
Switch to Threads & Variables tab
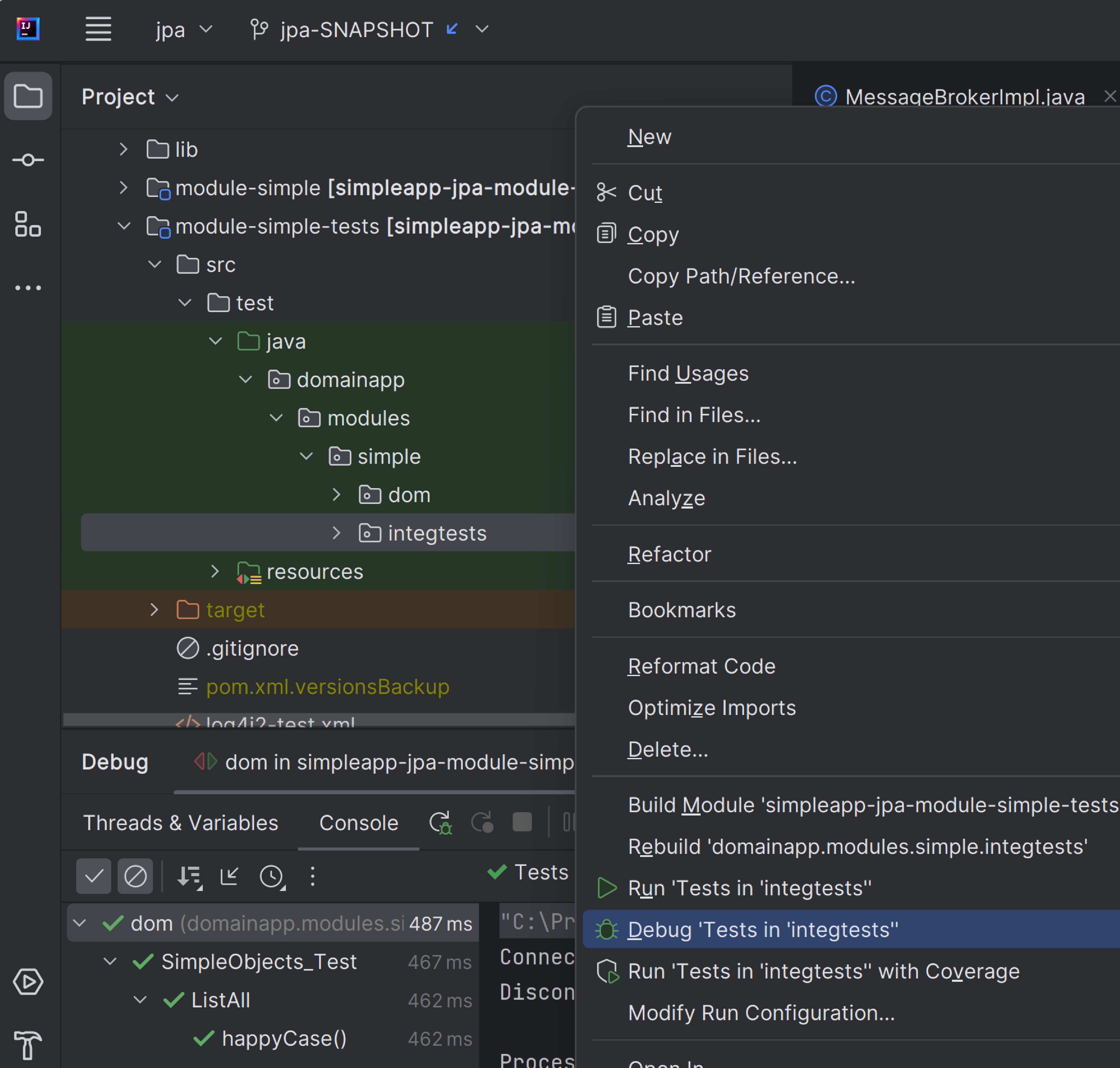tap(181, 823)
